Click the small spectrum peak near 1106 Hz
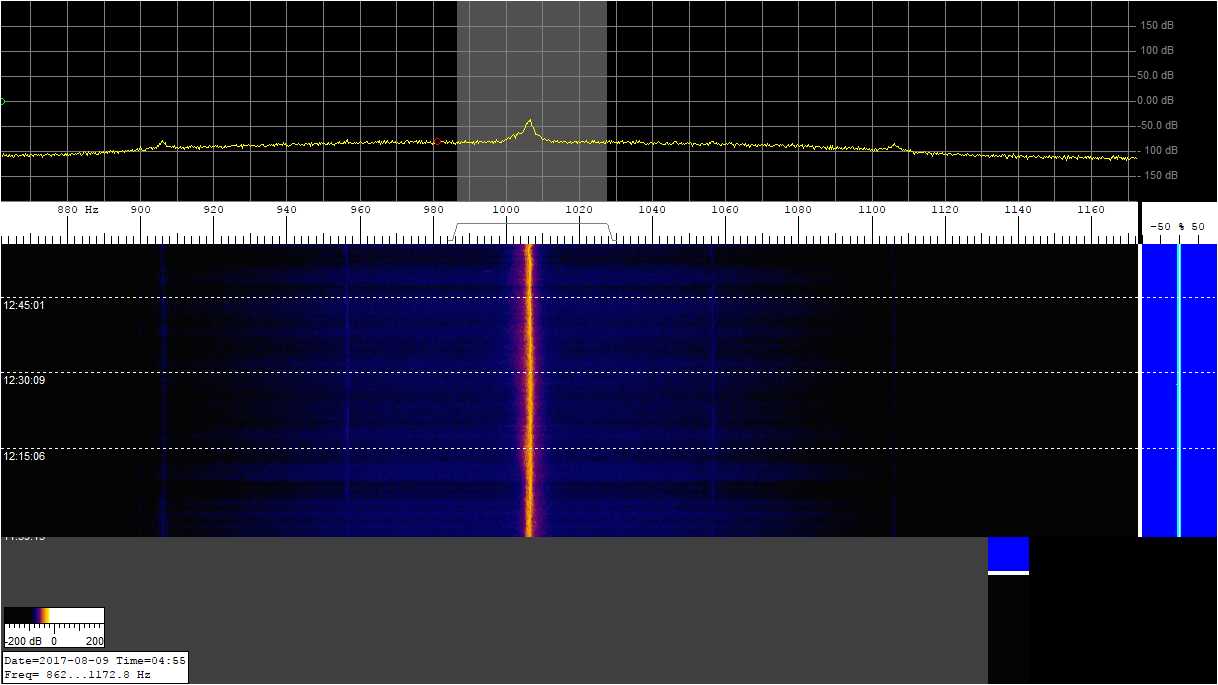This screenshot has width=1218, height=685. click(x=893, y=146)
